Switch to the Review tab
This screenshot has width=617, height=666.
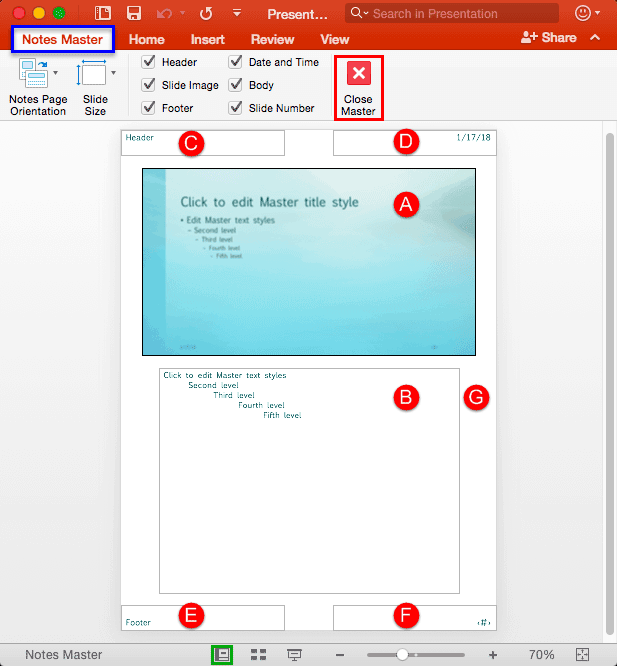pyautogui.click(x=272, y=39)
